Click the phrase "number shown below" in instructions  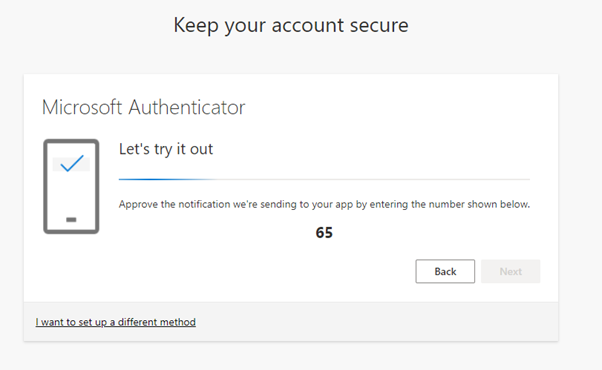[479, 204]
